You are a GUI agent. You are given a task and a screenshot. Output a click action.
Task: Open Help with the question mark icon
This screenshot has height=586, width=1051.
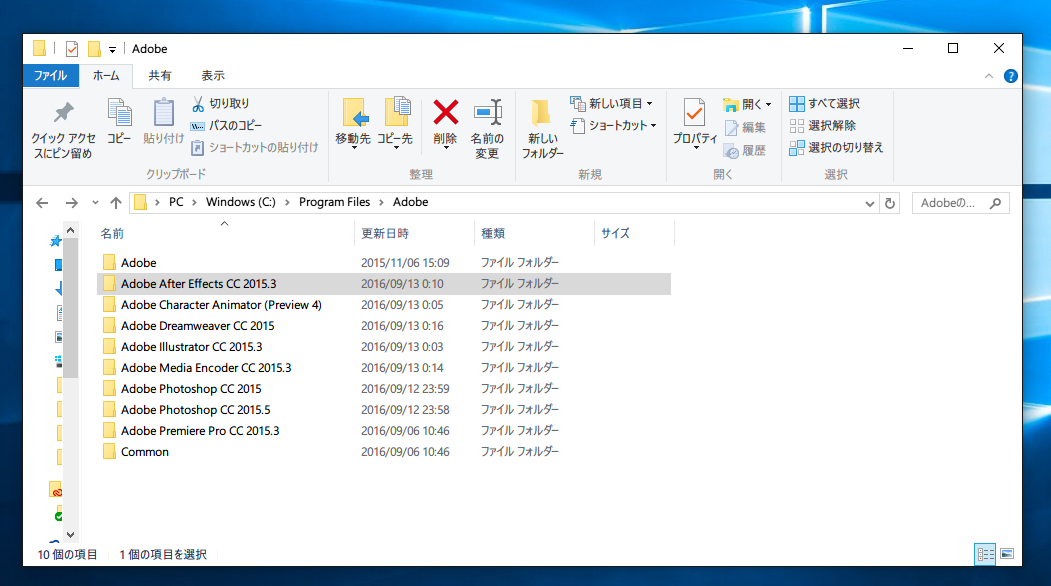pos(1011,76)
